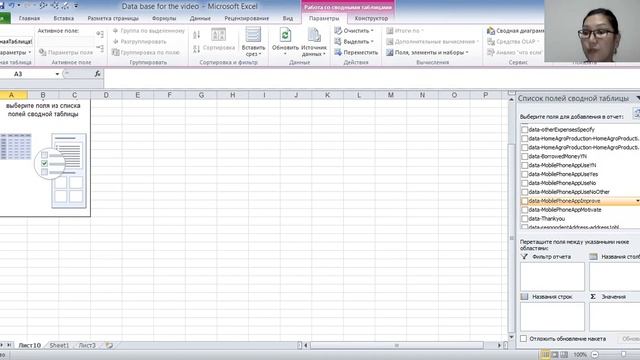Click the insert function fx icon

click(98, 74)
